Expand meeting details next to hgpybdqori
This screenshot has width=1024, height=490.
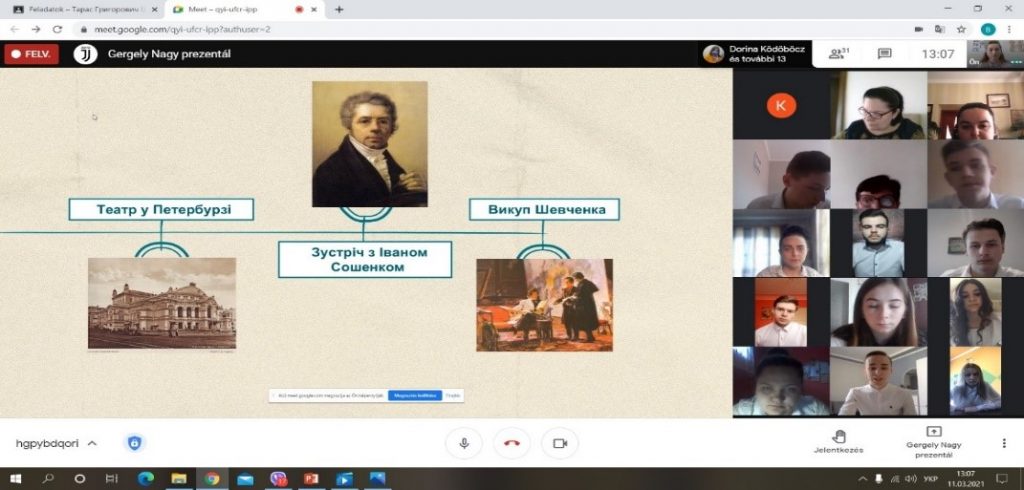click(x=92, y=443)
